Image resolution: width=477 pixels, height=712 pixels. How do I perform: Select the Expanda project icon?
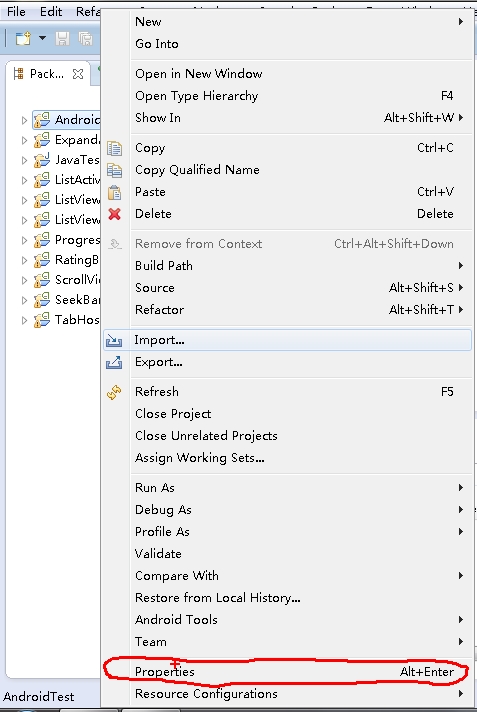(x=42, y=140)
